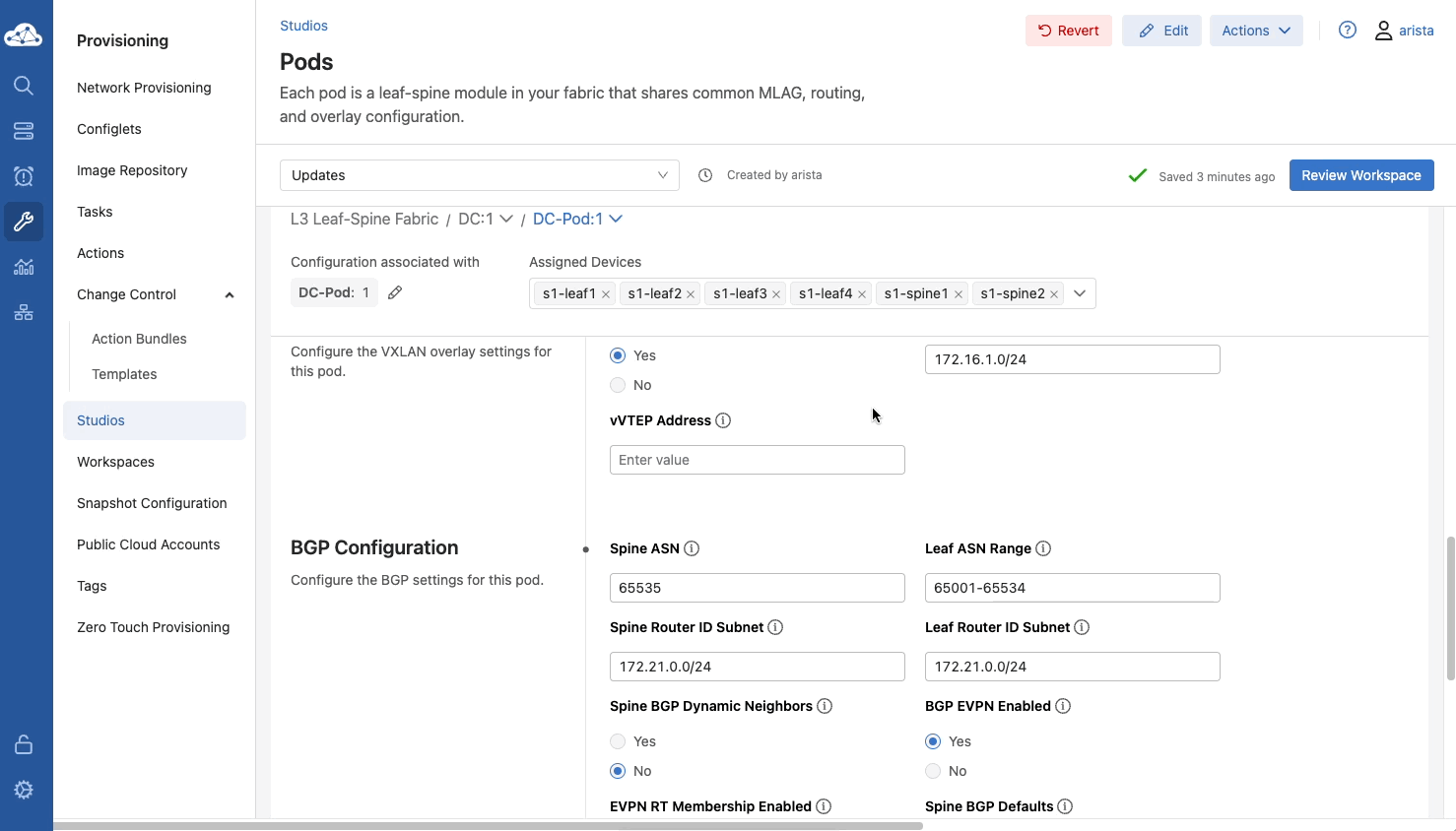The width and height of the screenshot is (1456, 831).
Task: Click the Review Workspace button
Action: coord(1360,175)
